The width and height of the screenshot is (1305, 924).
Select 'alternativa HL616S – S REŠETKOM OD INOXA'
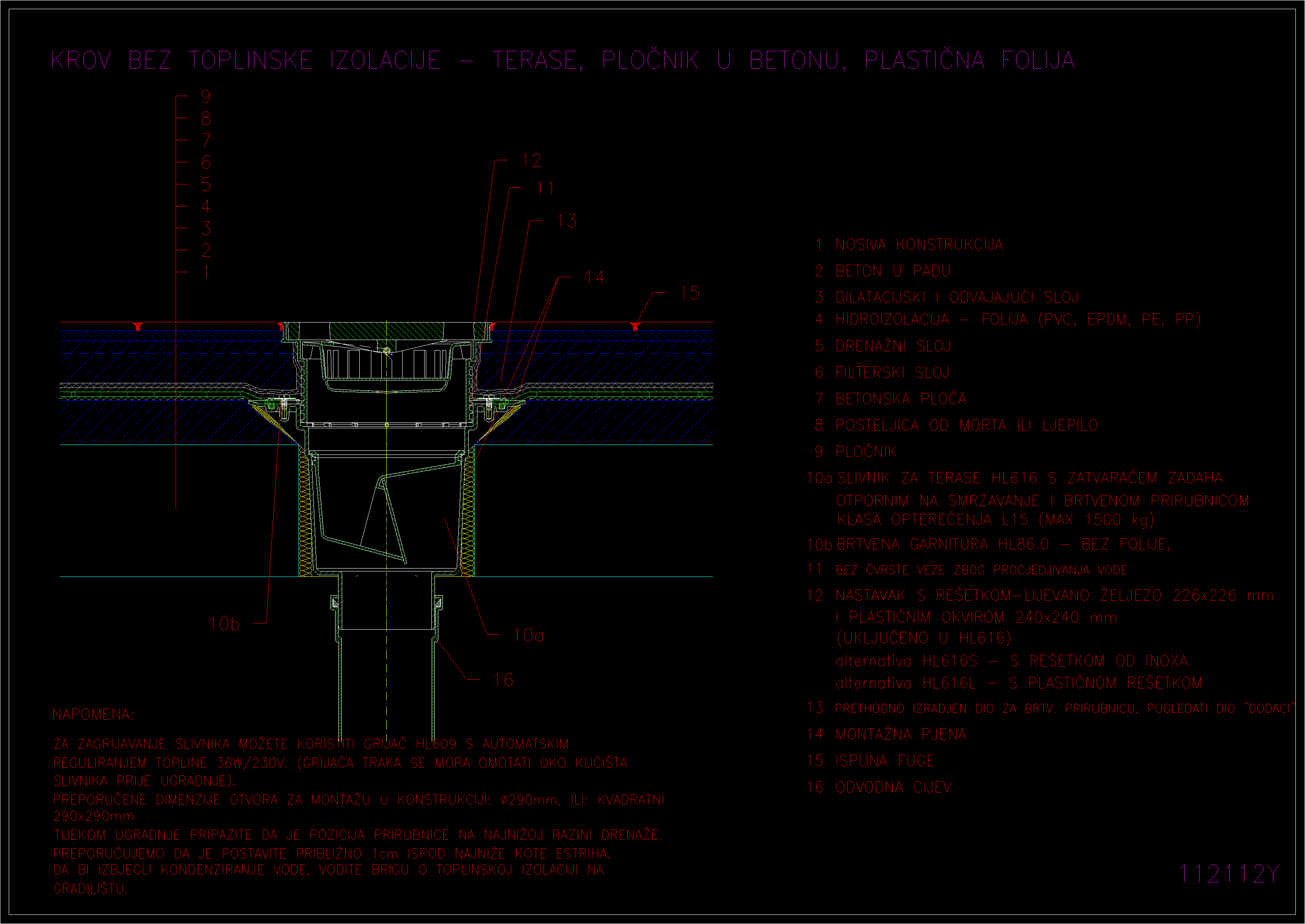pos(1012,661)
